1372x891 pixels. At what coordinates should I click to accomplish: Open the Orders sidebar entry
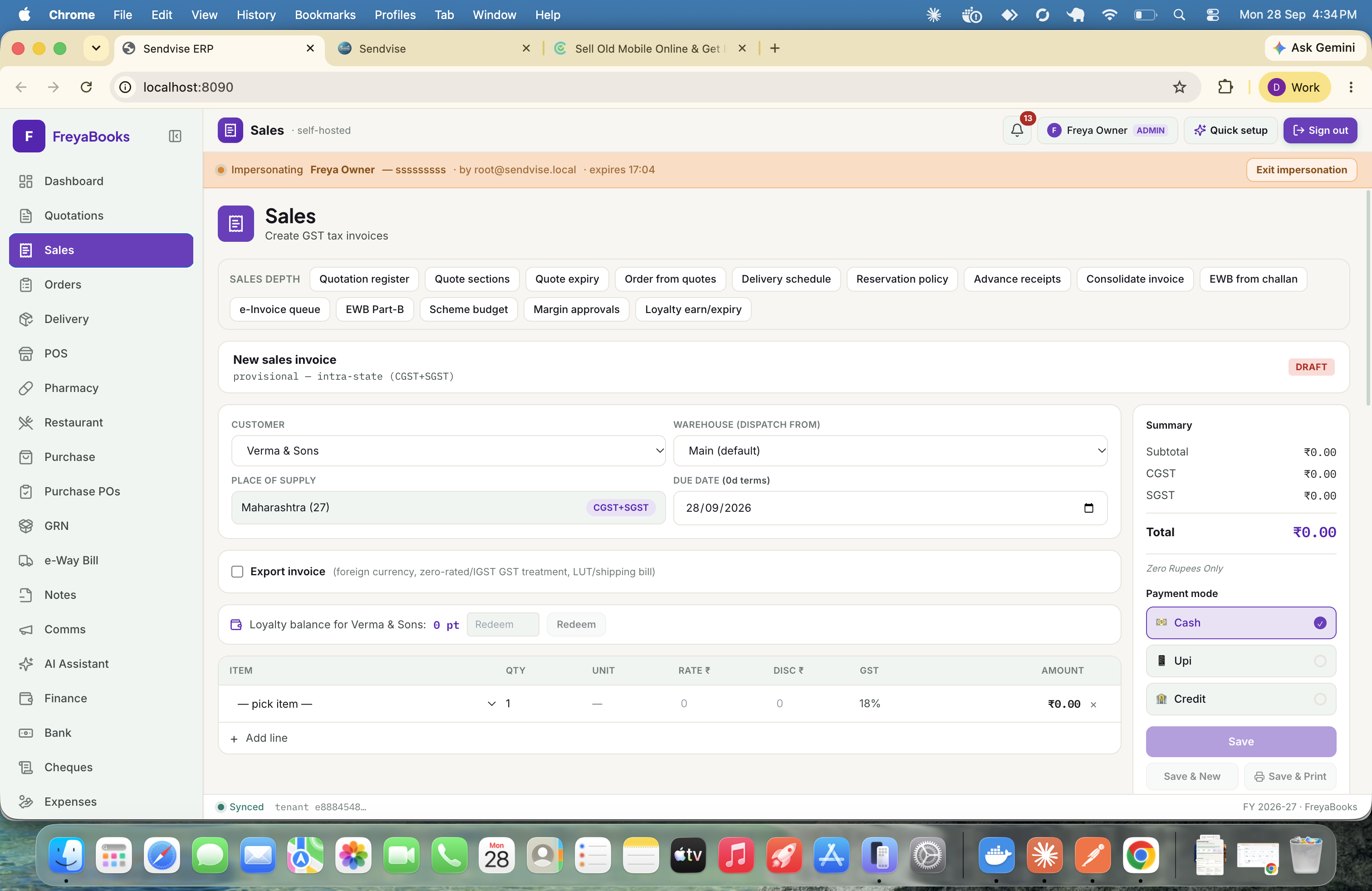(102, 285)
